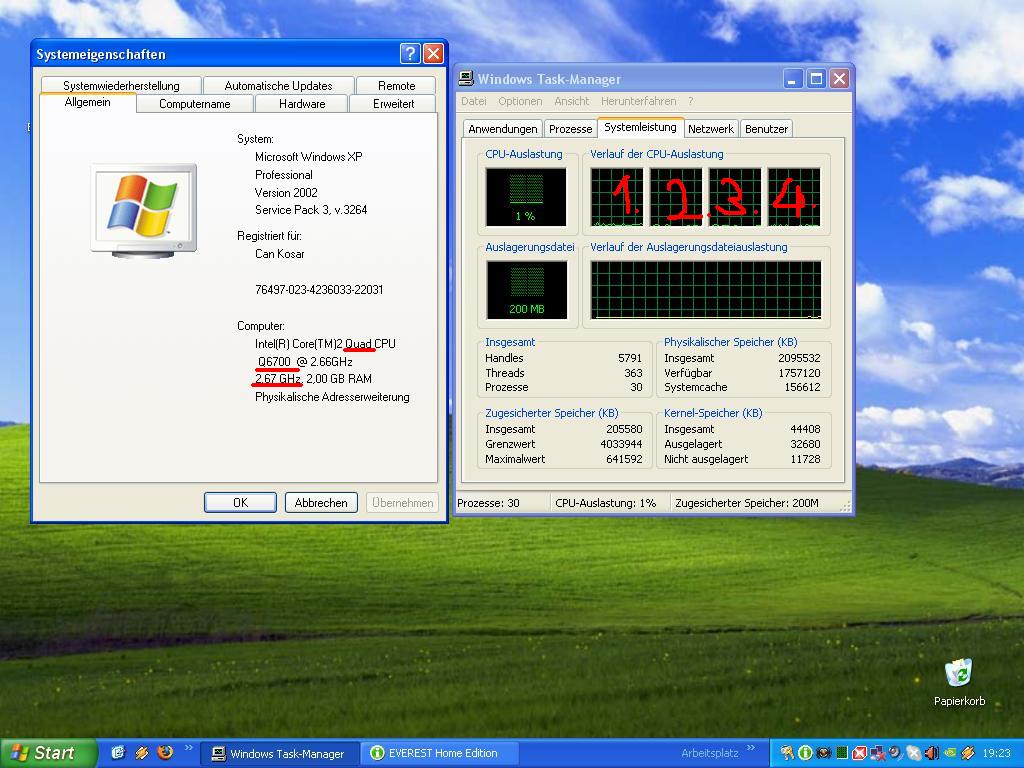This screenshot has width=1024, height=768.
Task: Open the Netzwerk tab in Task-Manager
Action: pos(711,129)
